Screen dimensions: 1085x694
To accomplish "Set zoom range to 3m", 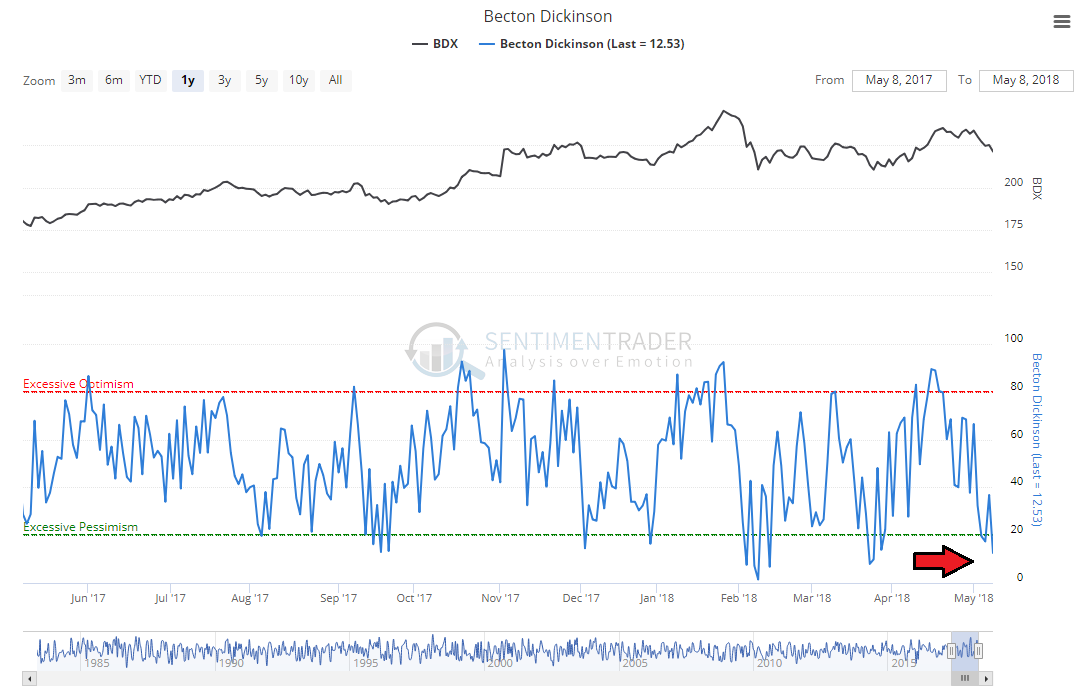I will (x=77, y=80).
